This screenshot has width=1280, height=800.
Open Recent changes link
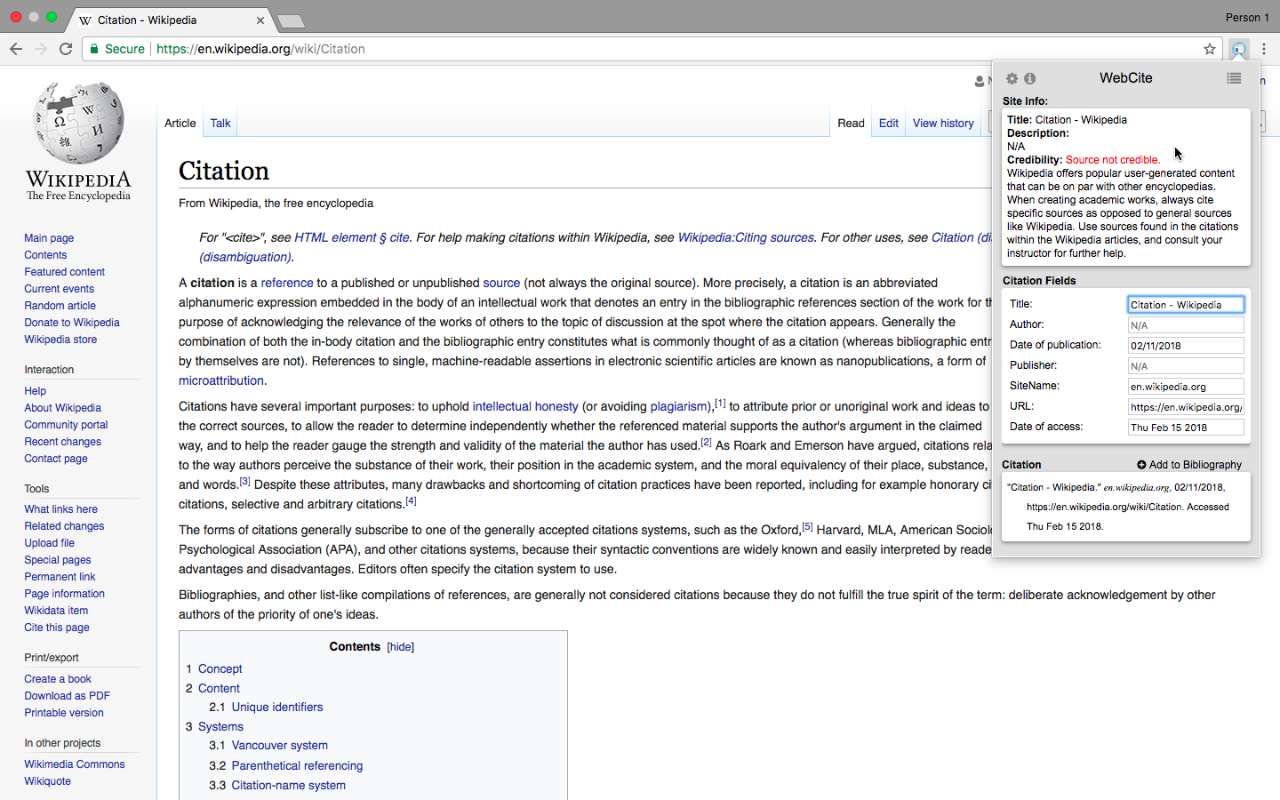pos(63,442)
